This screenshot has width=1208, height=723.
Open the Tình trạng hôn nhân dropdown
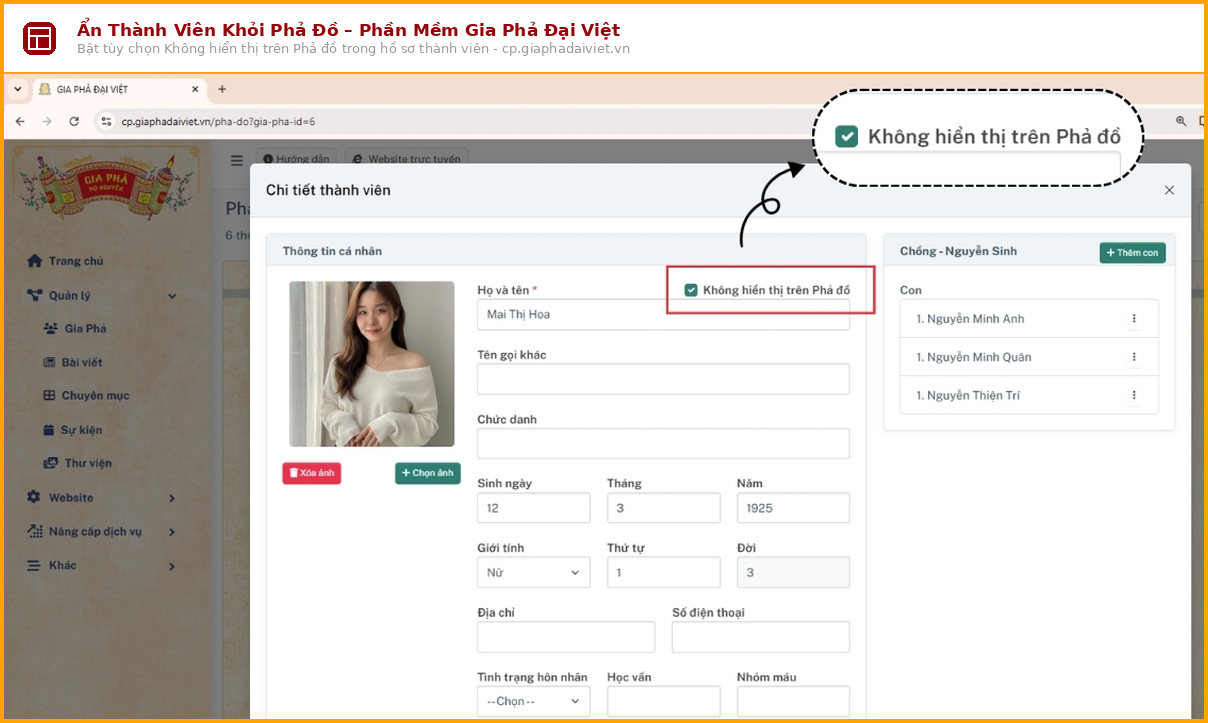click(534, 701)
